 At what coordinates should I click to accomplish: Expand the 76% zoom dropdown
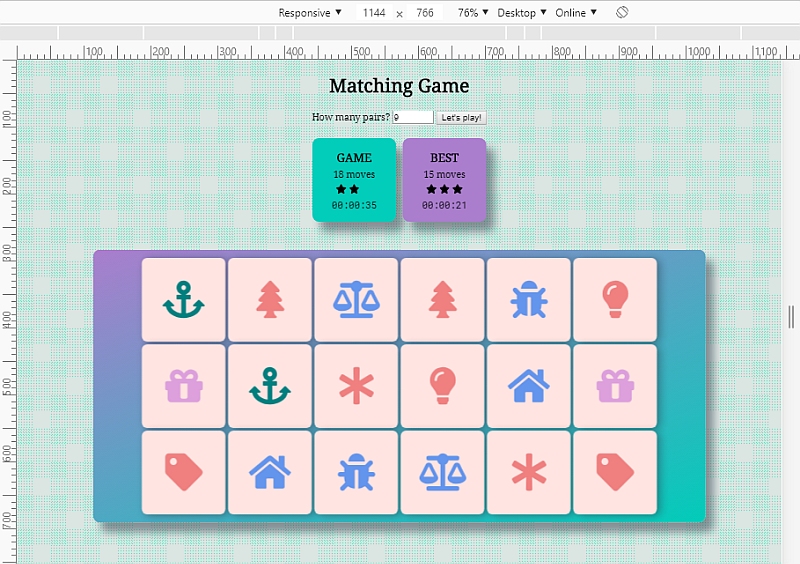[473, 12]
